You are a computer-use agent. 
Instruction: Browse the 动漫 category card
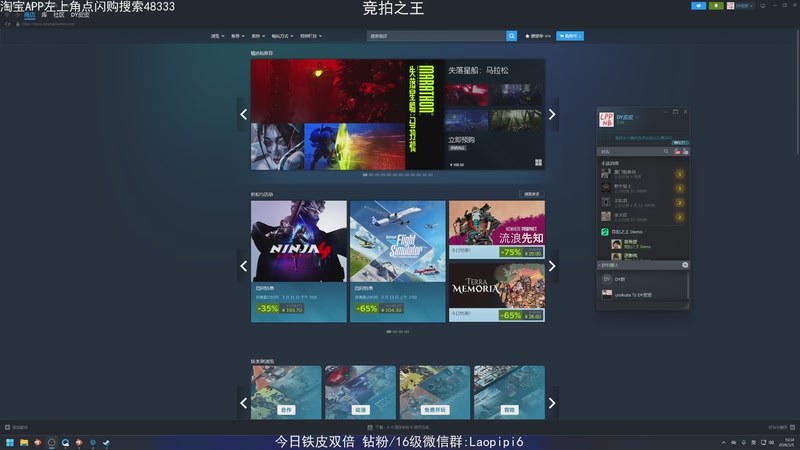click(360, 392)
